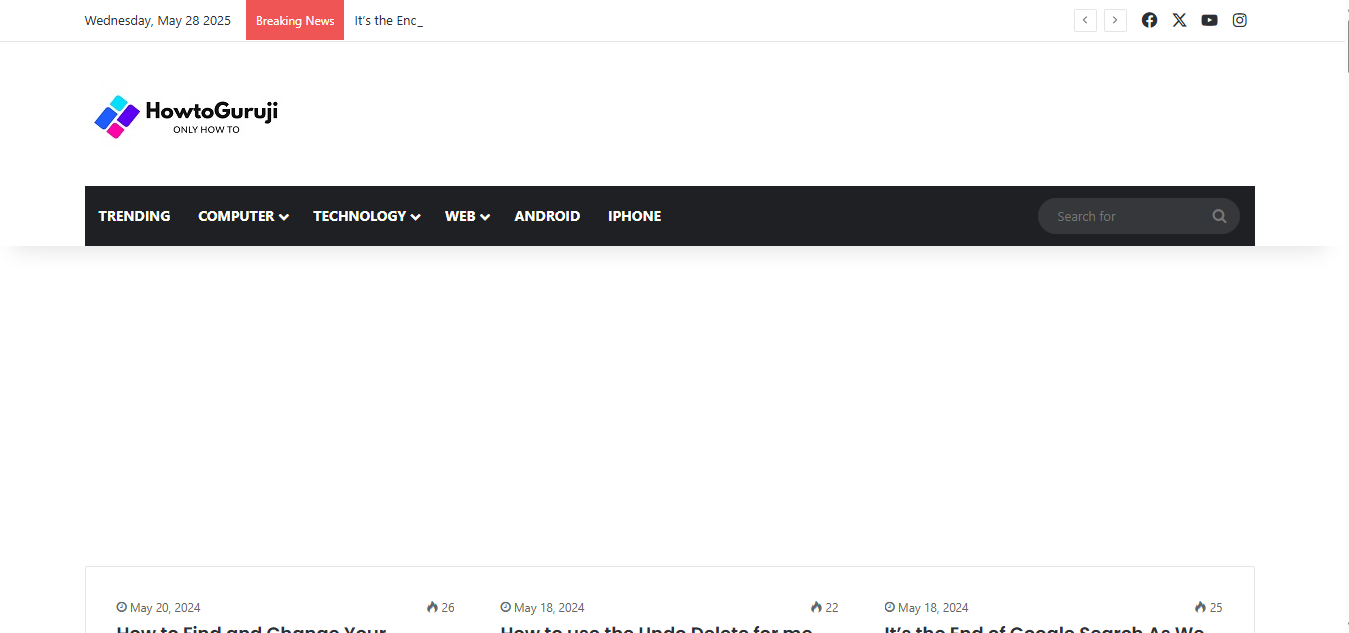Show previous breaking news item
This screenshot has width=1349, height=633.
click(1085, 20)
